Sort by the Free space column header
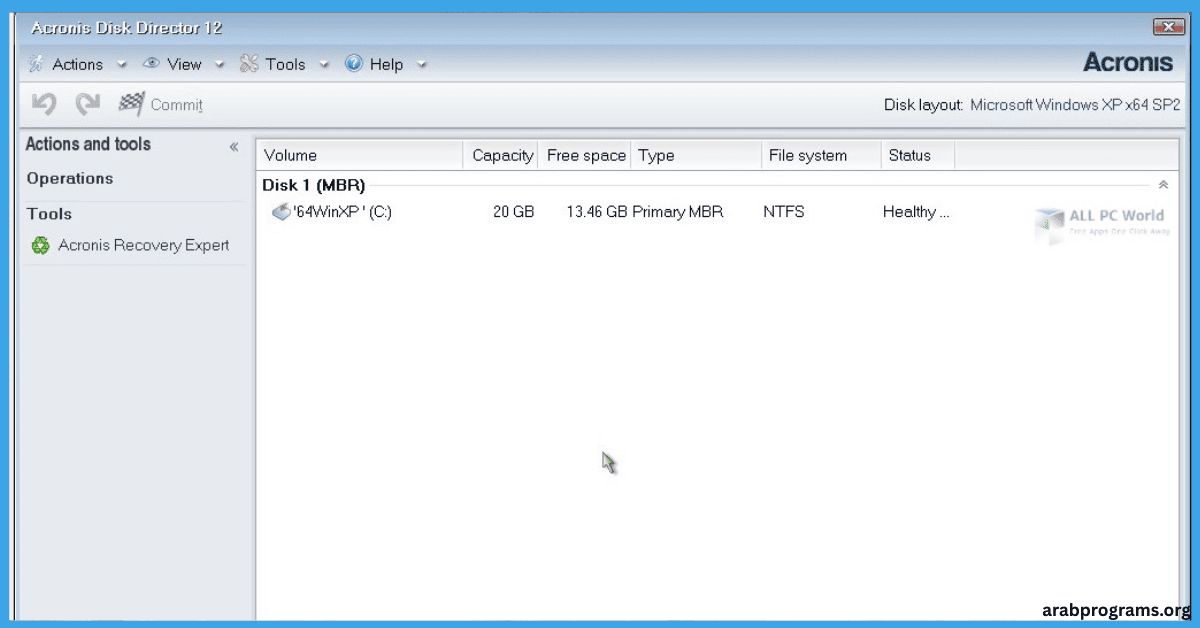1200x628 pixels. click(585, 155)
